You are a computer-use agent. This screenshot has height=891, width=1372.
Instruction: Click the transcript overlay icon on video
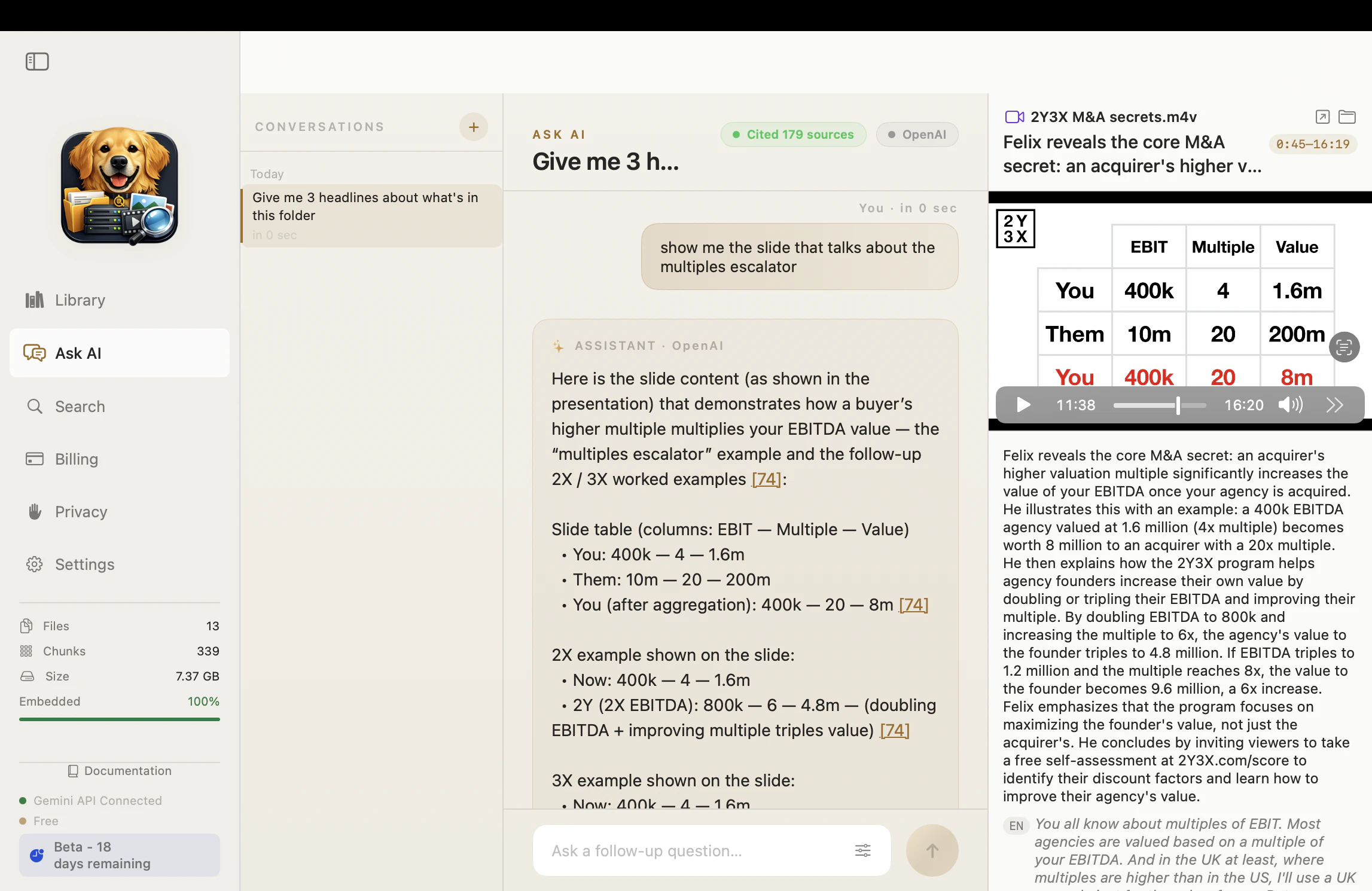click(1344, 347)
